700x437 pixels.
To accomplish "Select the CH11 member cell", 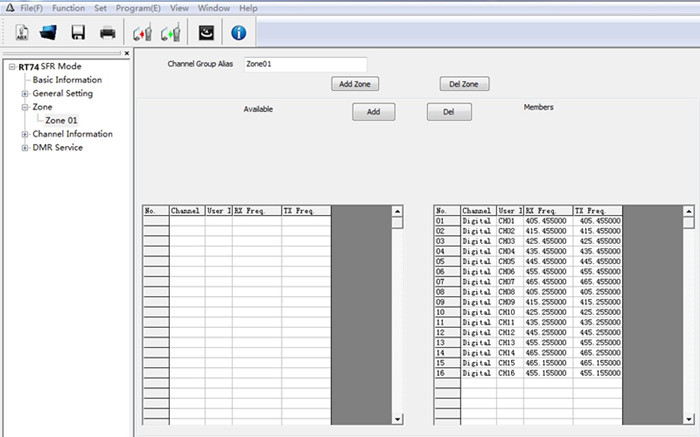I will coord(510,322).
